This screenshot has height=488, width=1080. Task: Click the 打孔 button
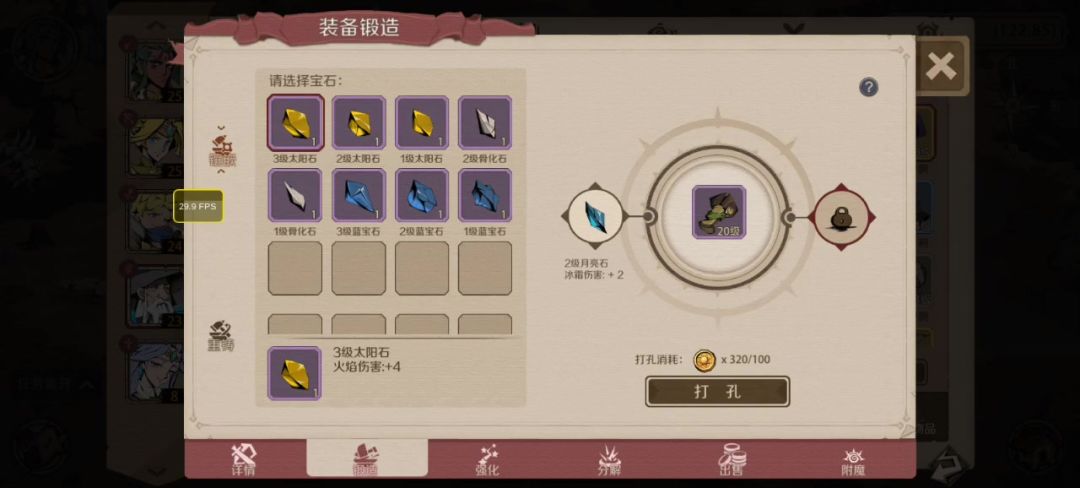717,392
